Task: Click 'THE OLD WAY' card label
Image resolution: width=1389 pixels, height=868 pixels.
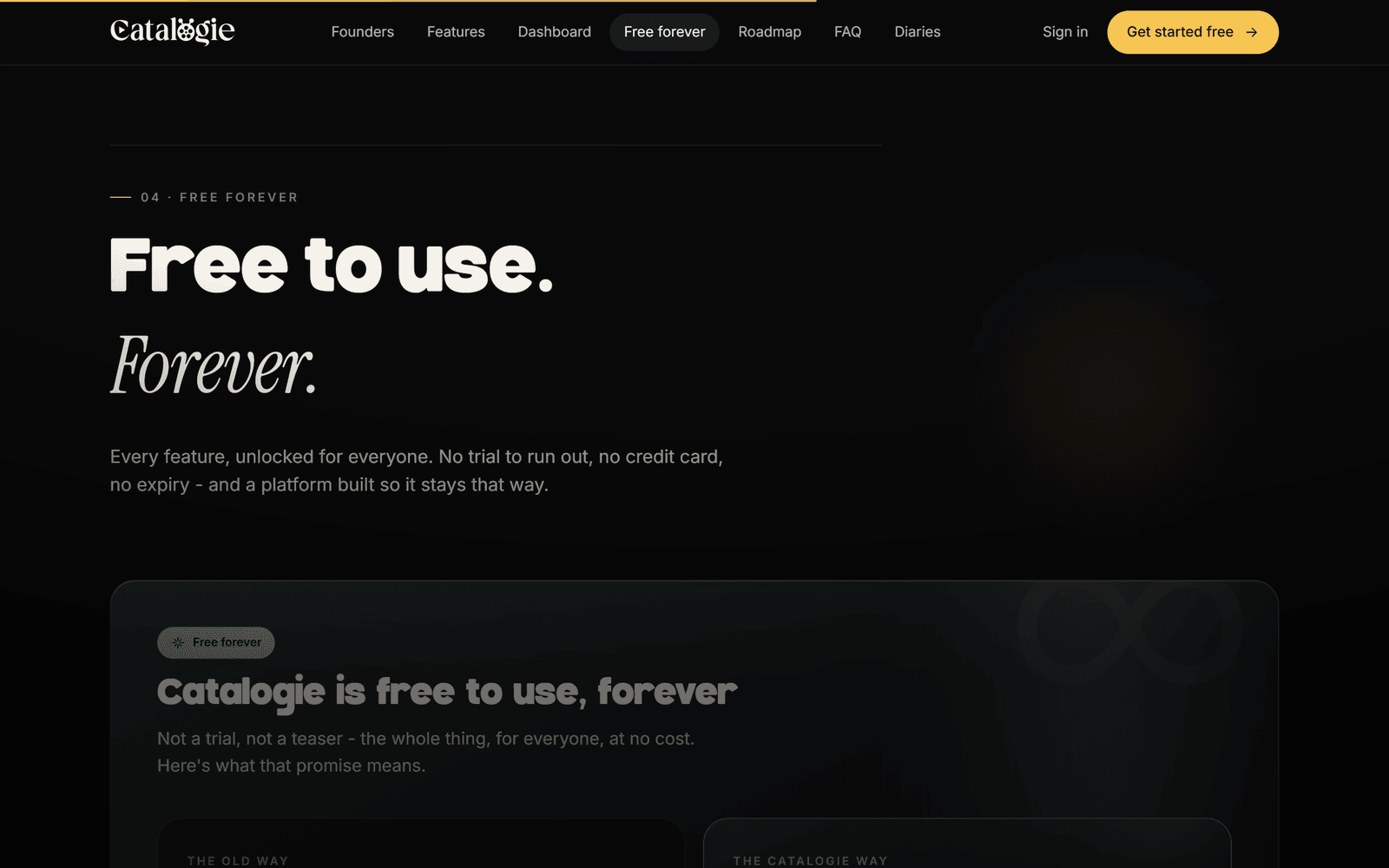Action: (x=238, y=861)
